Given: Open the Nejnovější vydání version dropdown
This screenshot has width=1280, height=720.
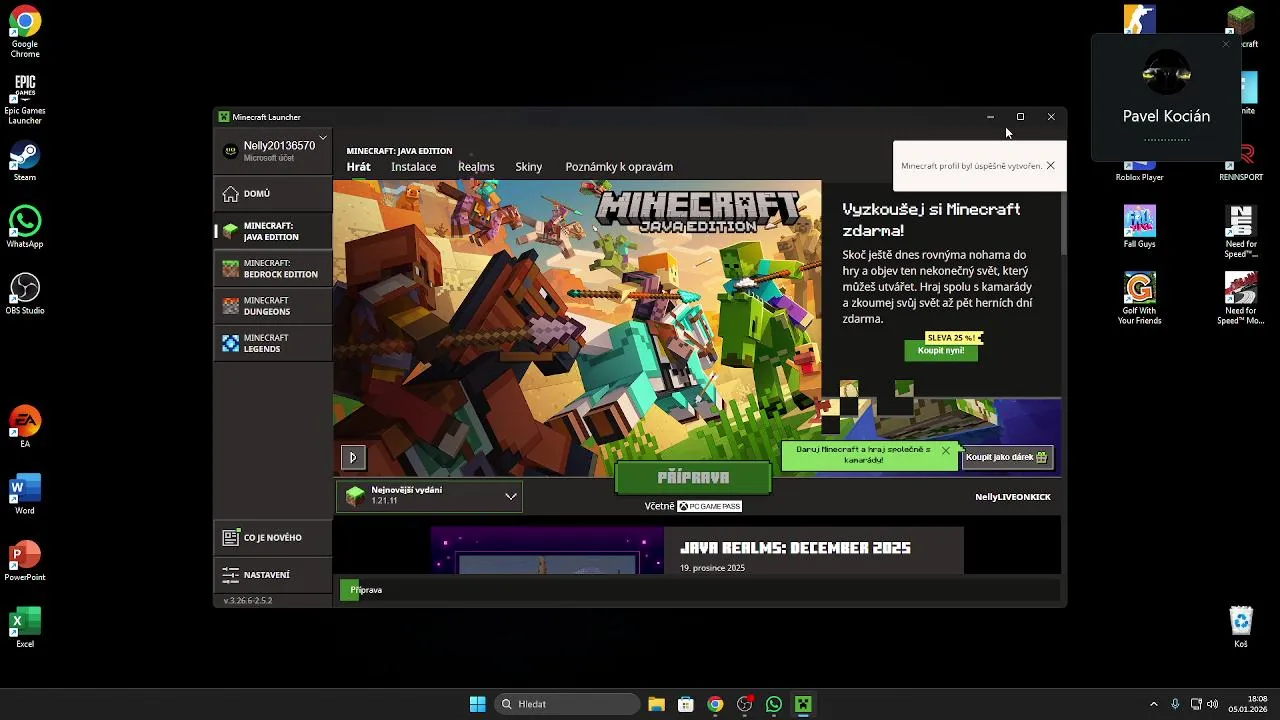Looking at the screenshot, I should pos(429,496).
